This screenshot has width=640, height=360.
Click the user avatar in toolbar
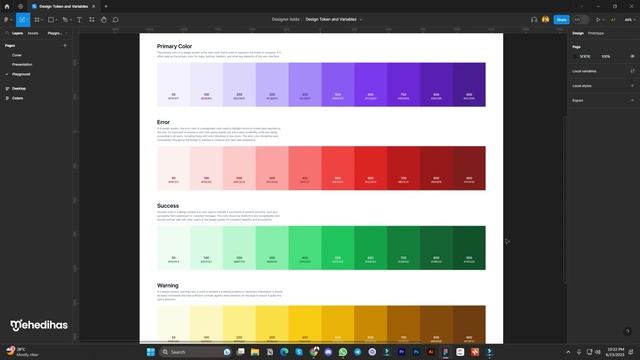[546, 20]
